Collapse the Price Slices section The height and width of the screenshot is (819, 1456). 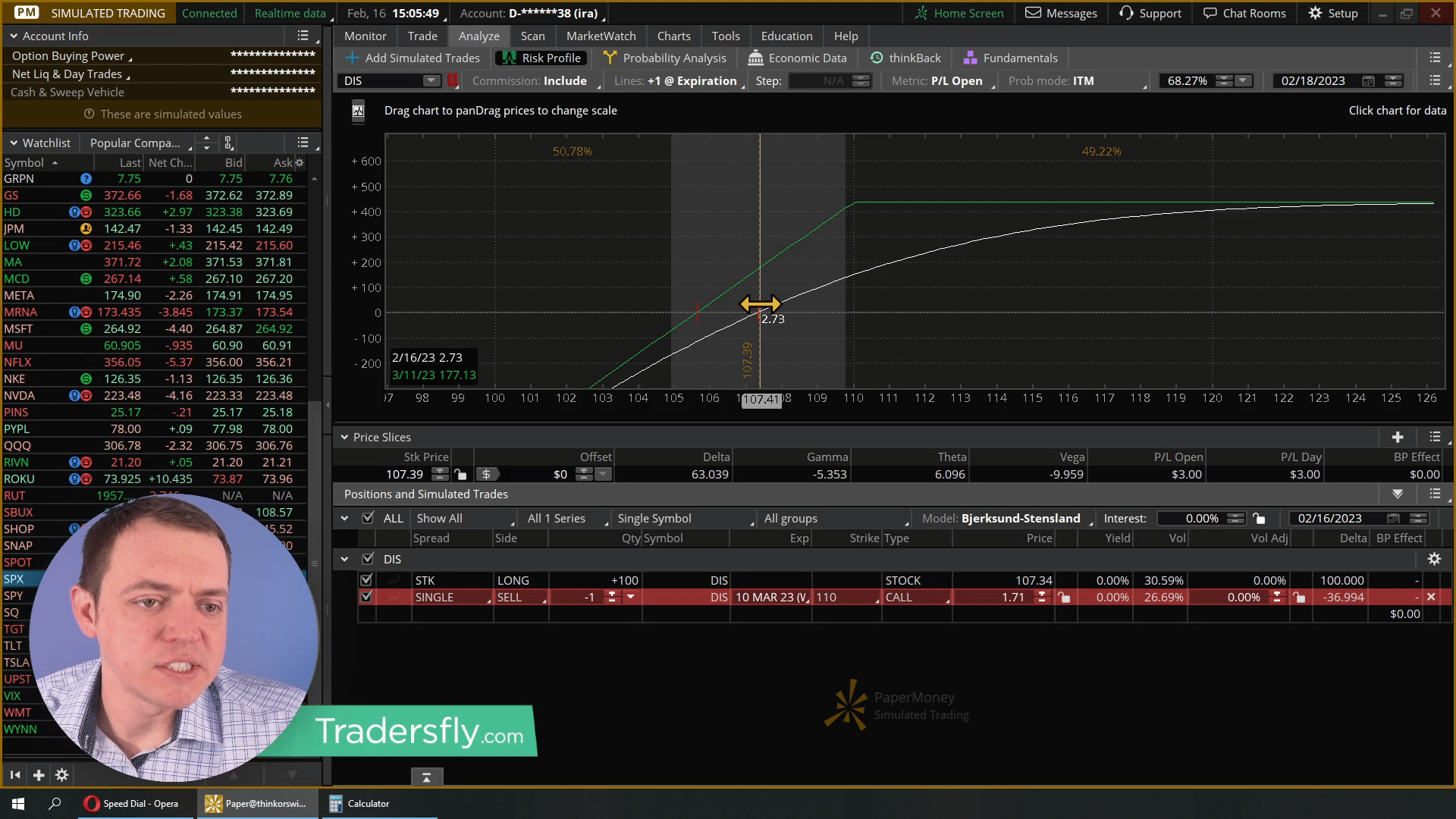pos(344,437)
